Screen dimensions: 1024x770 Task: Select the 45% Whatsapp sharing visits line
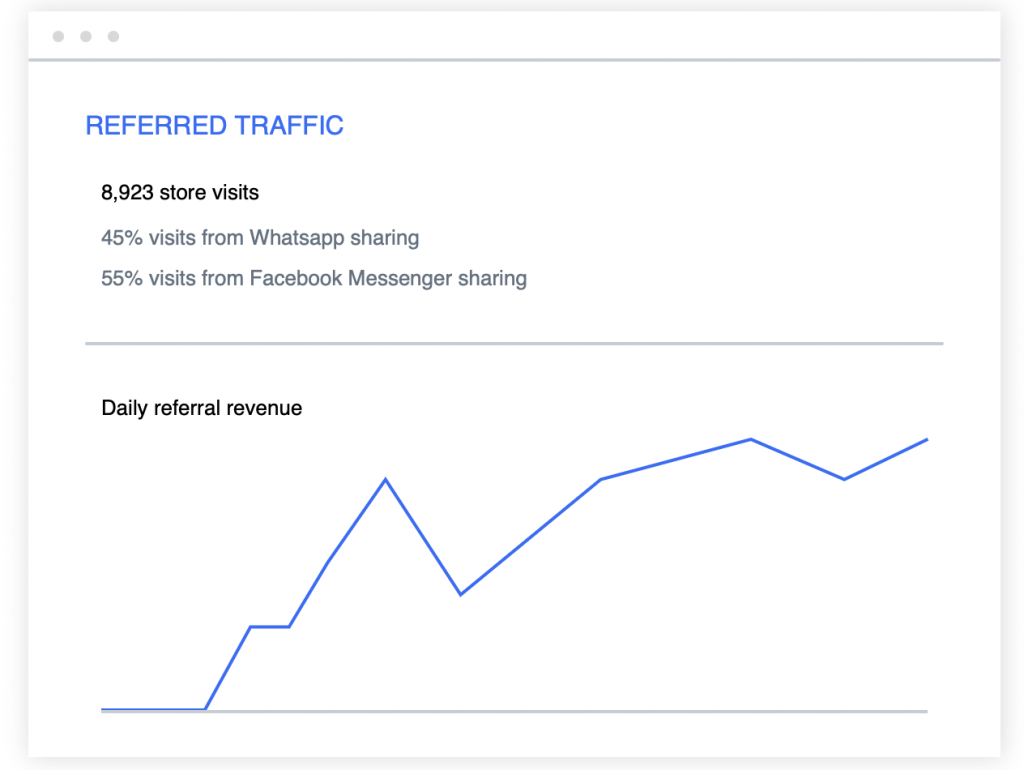pos(260,238)
